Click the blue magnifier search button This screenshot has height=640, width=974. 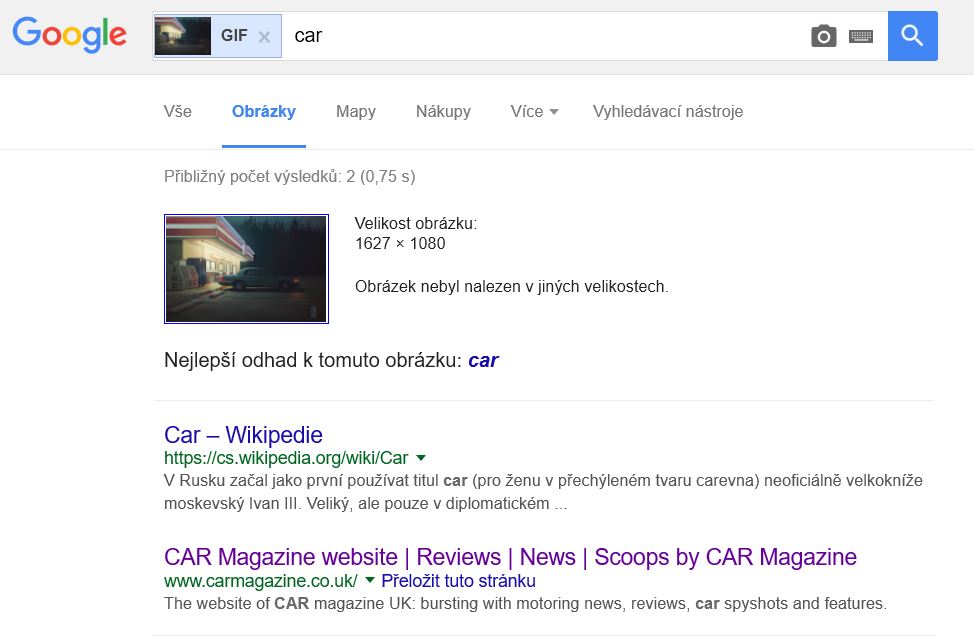pos(913,36)
